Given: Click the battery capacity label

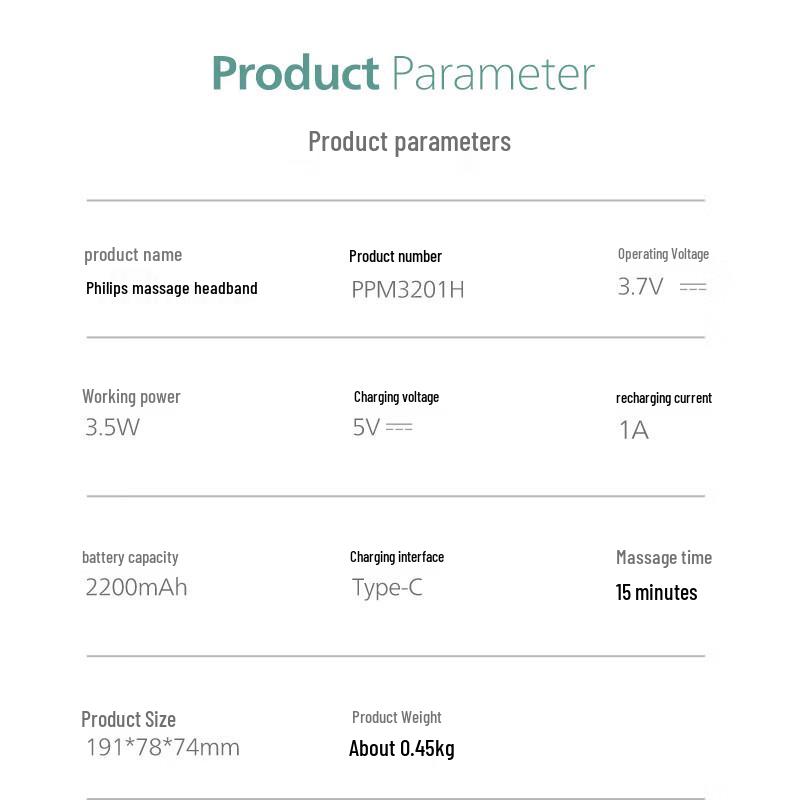Looking at the screenshot, I should [x=130, y=557].
